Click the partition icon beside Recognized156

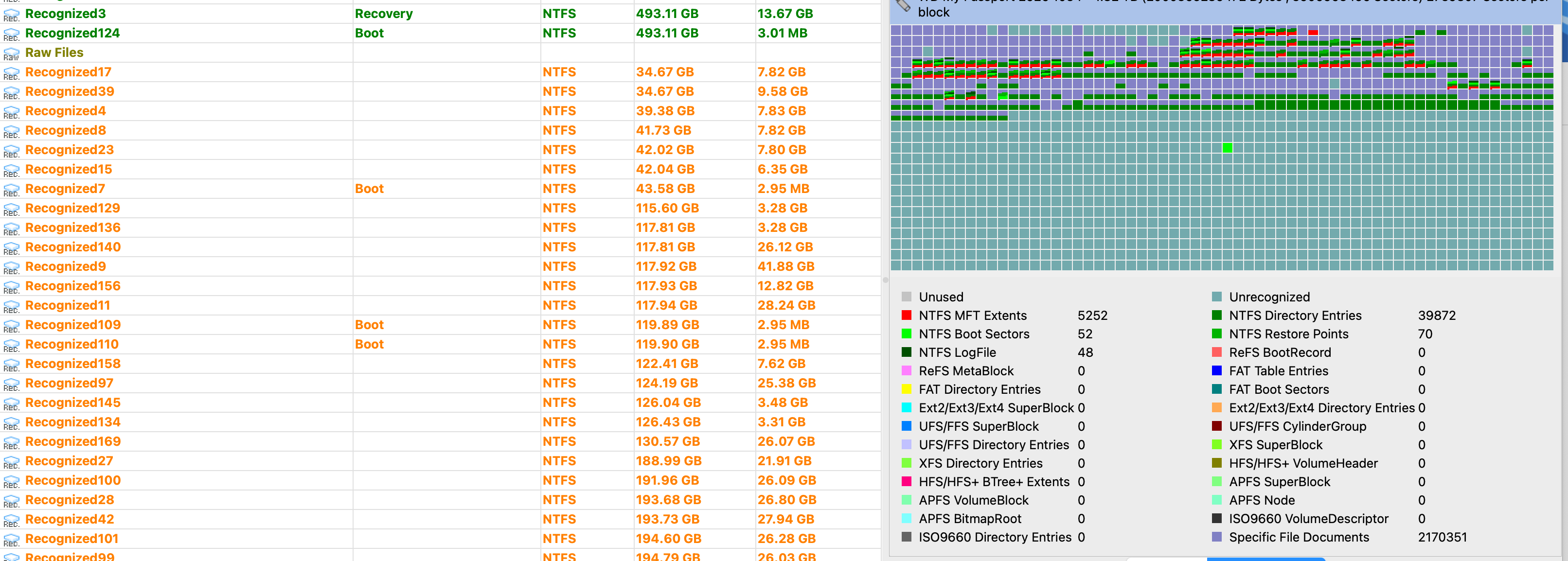[x=11, y=287]
